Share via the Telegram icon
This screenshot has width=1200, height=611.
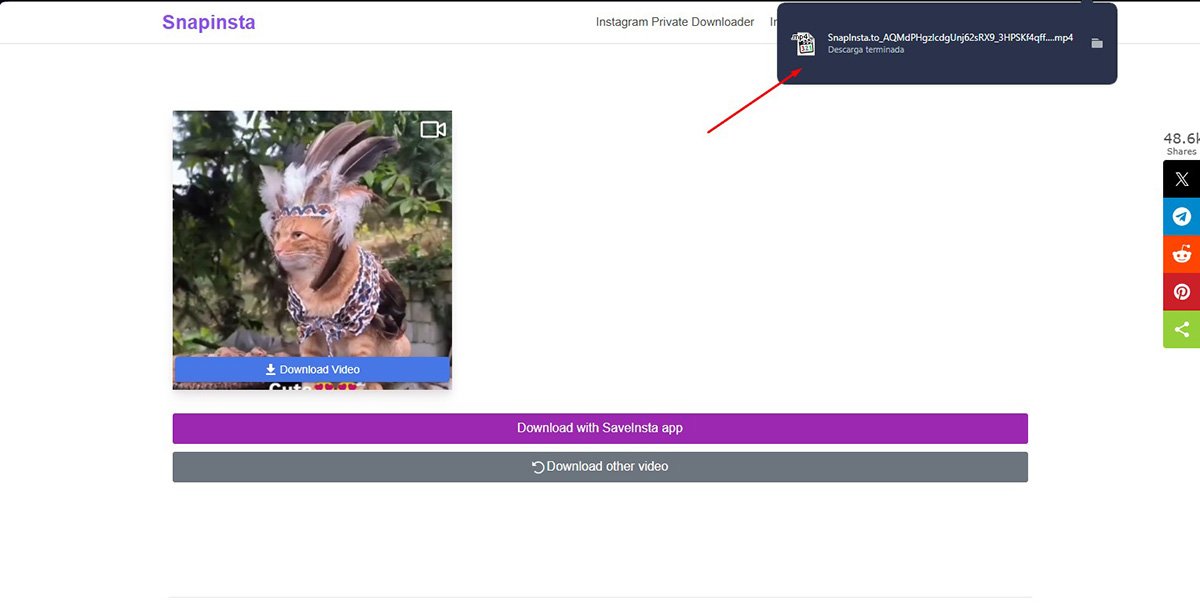click(1181, 216)
